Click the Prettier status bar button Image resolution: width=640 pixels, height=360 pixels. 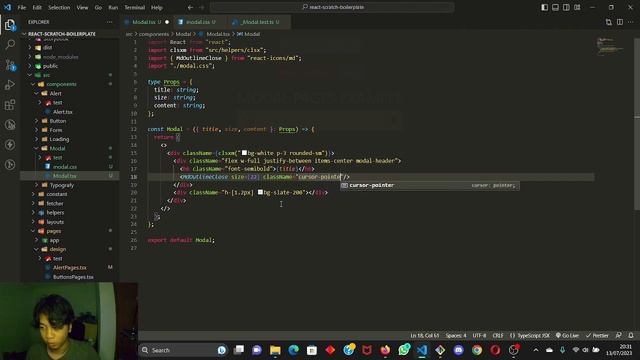pos(597,336)
